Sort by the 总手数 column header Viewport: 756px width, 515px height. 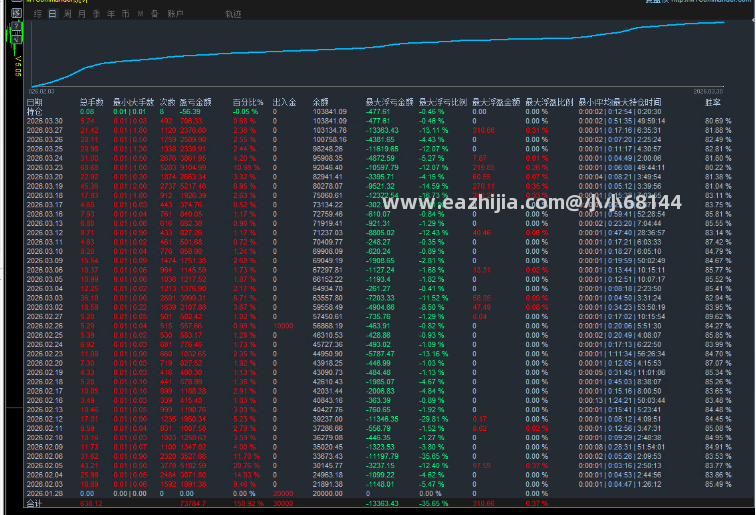pos(92,102)
